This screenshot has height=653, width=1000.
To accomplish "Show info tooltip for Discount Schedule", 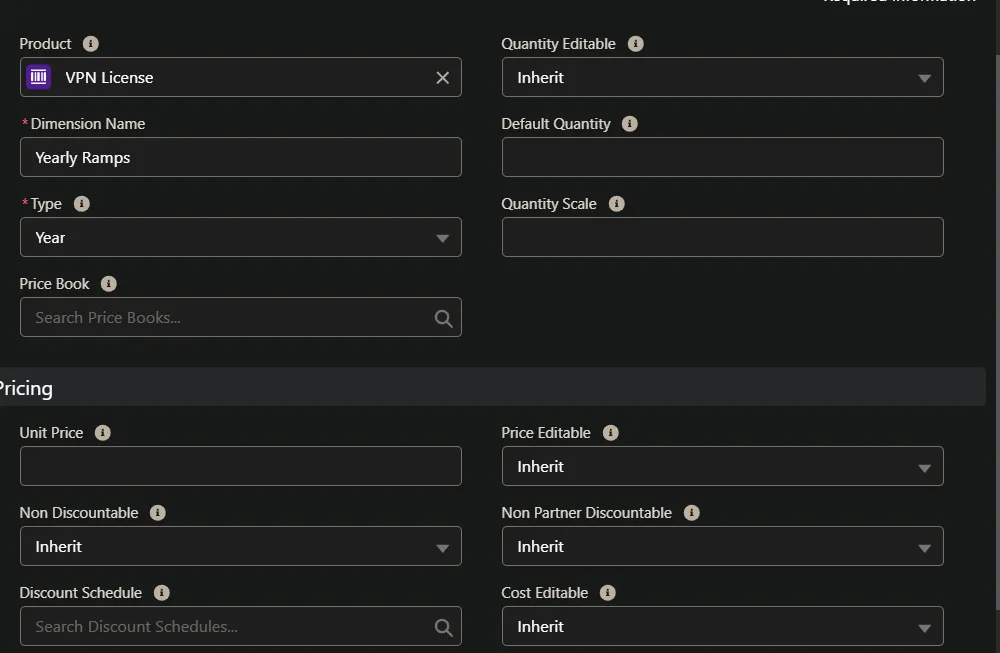I will (x=161, y=592).
